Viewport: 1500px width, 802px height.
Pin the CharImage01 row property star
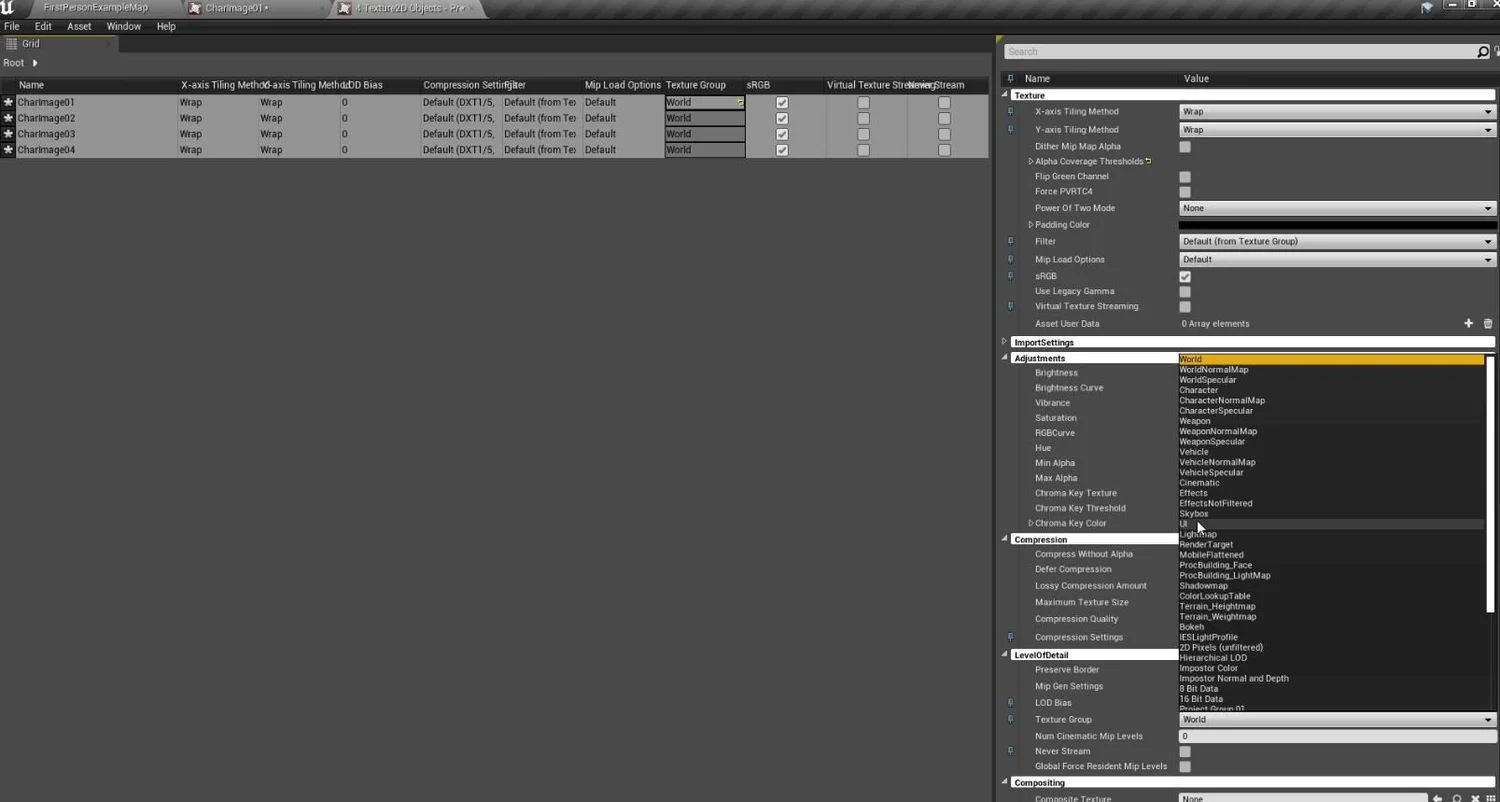point(8,102)
